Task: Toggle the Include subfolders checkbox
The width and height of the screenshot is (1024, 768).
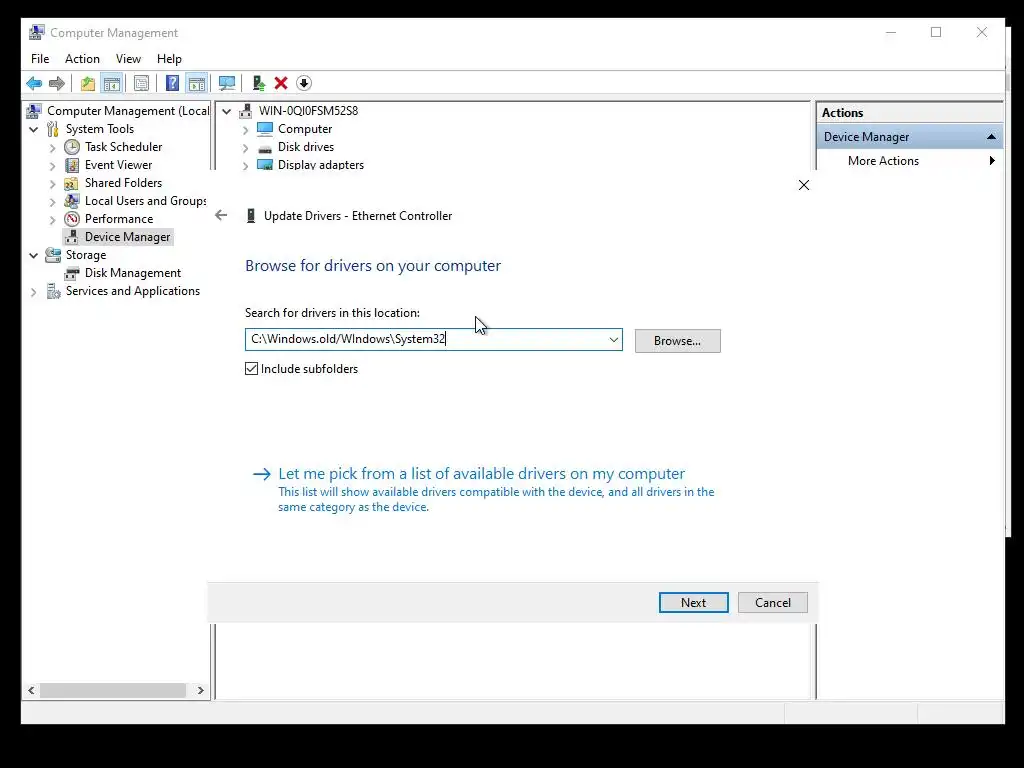Action: [x=251, y=368]
